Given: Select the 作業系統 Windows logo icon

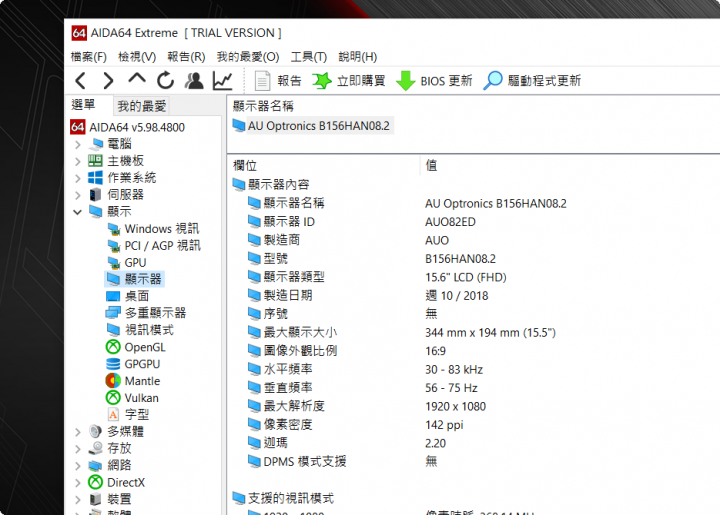Looking at the screenshot, I should (96, 178).
